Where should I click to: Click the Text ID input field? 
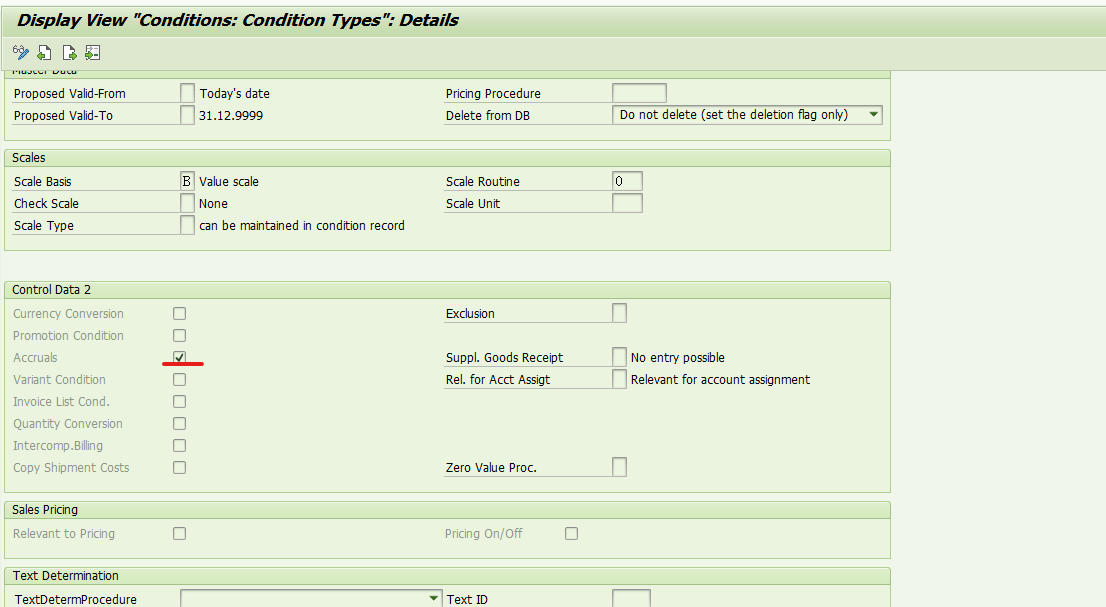coord(631,599)
